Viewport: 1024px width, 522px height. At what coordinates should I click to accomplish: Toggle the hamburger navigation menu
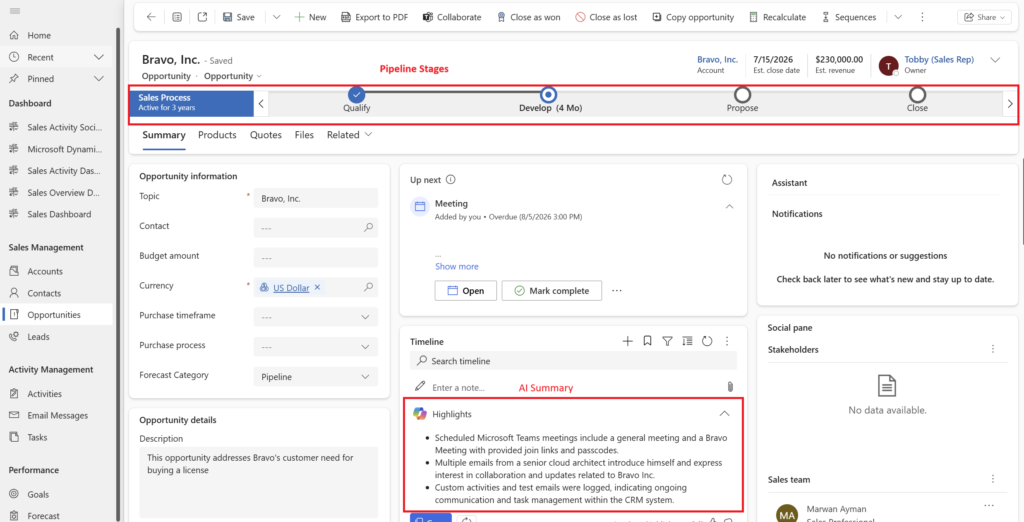15,10
